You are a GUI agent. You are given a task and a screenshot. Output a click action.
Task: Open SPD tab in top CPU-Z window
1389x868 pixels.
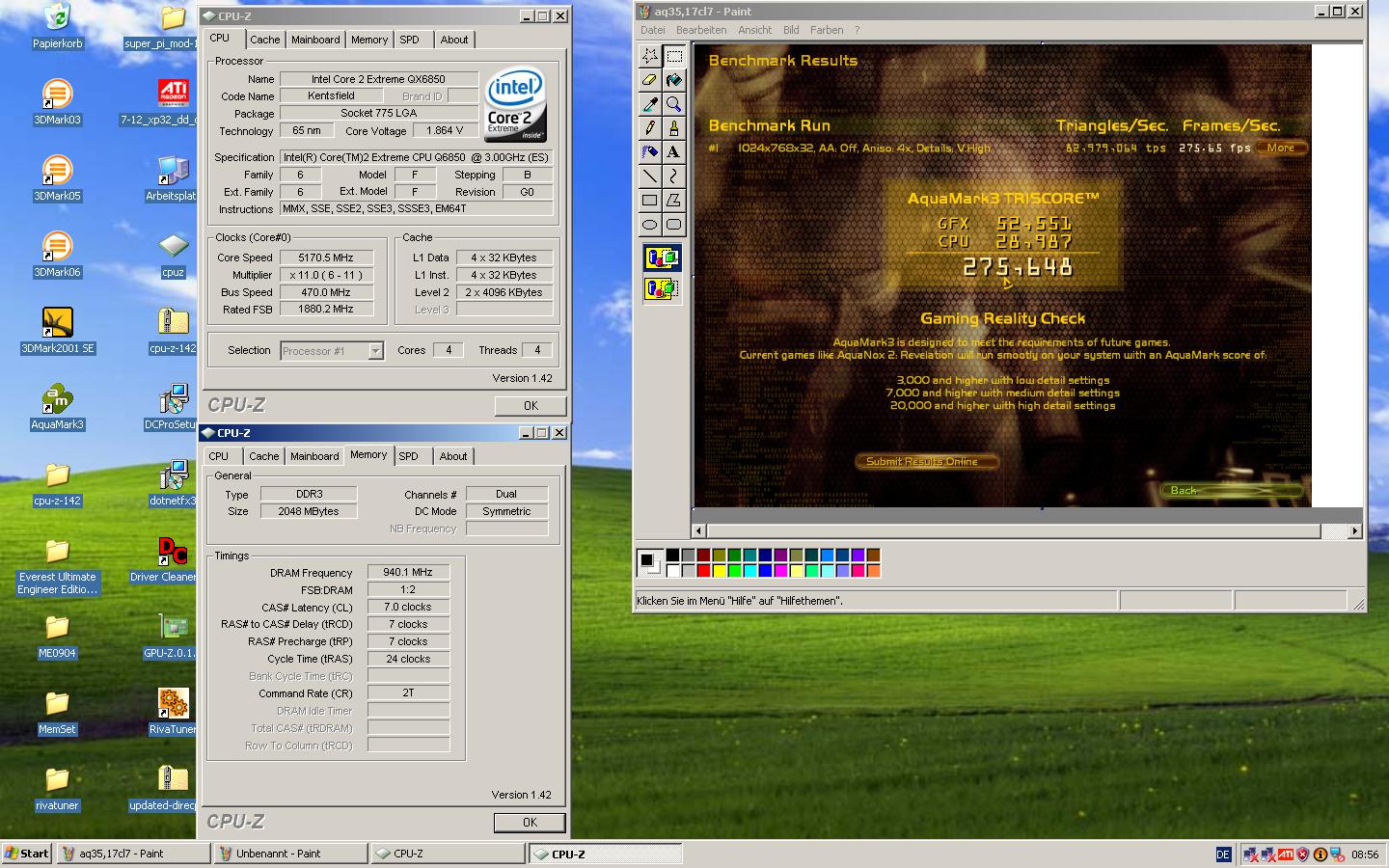coord(409,40)
